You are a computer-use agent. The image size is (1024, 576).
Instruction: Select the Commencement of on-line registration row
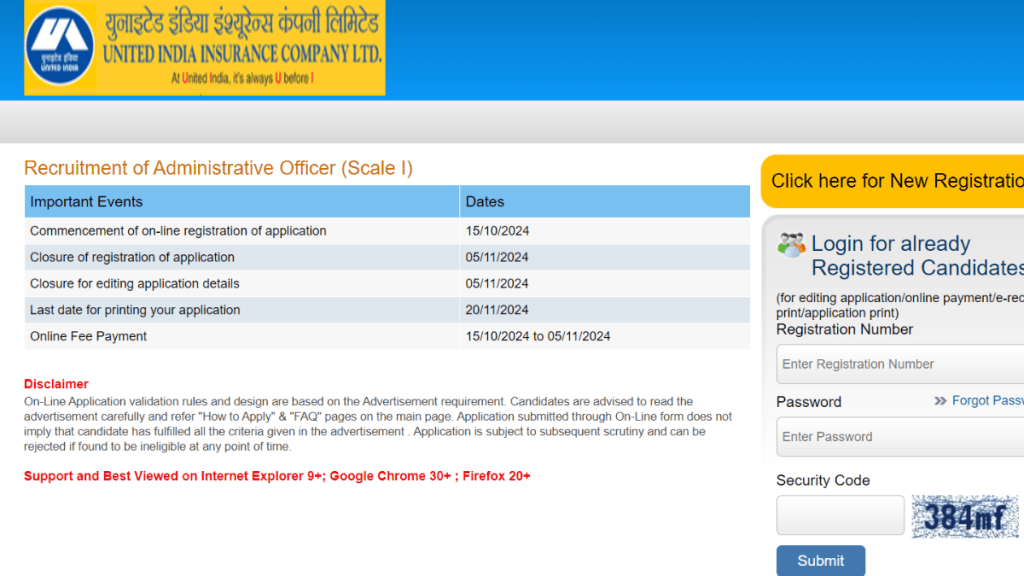tap(178, 231)
